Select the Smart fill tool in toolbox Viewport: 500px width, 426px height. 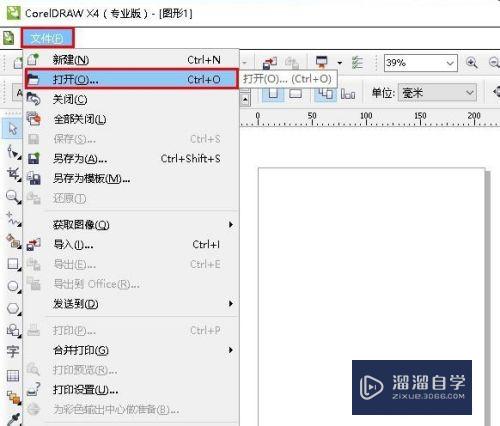pos(13,241)
